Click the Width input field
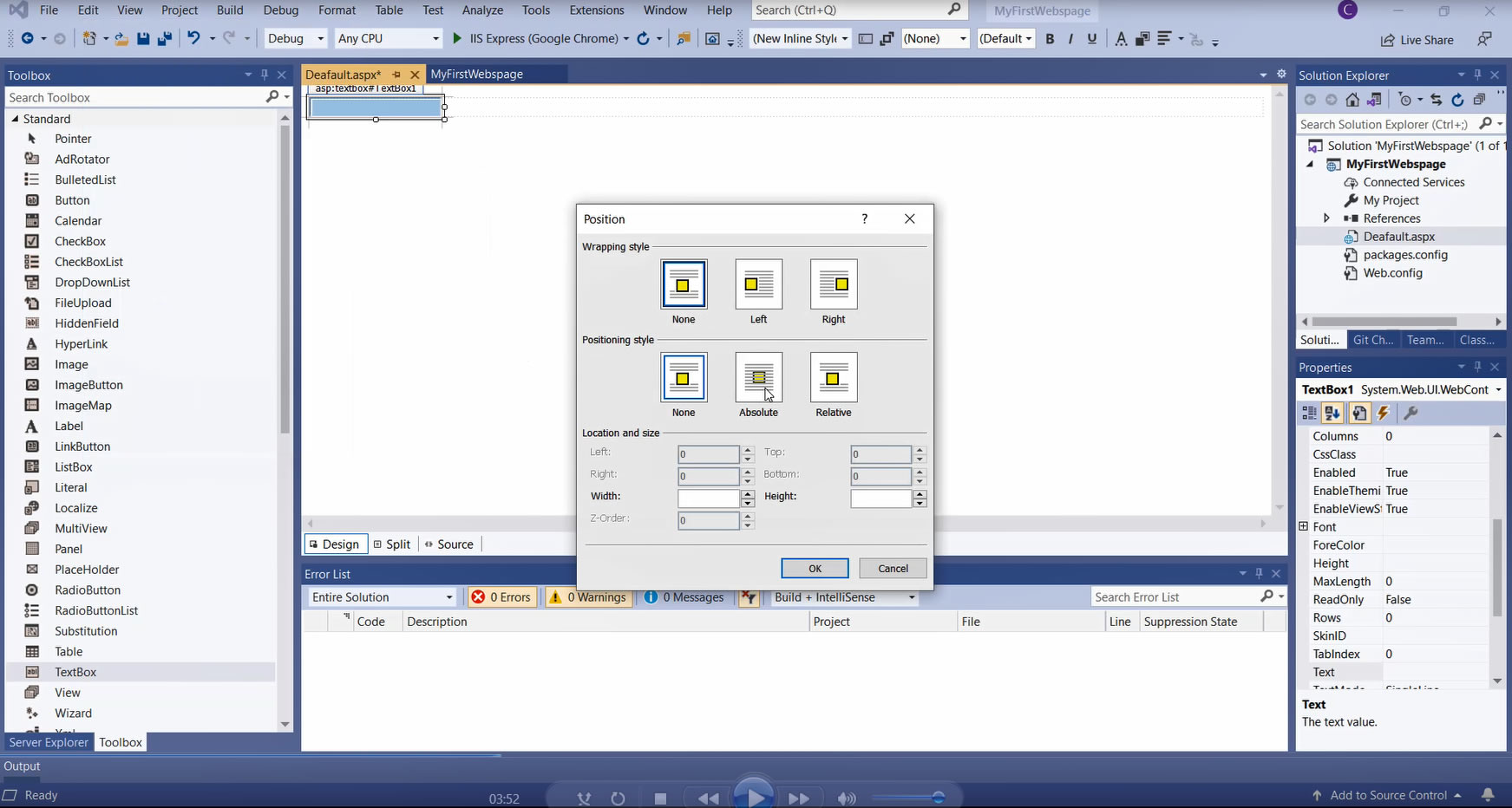 pyautogui.click(x=708, y=498)
